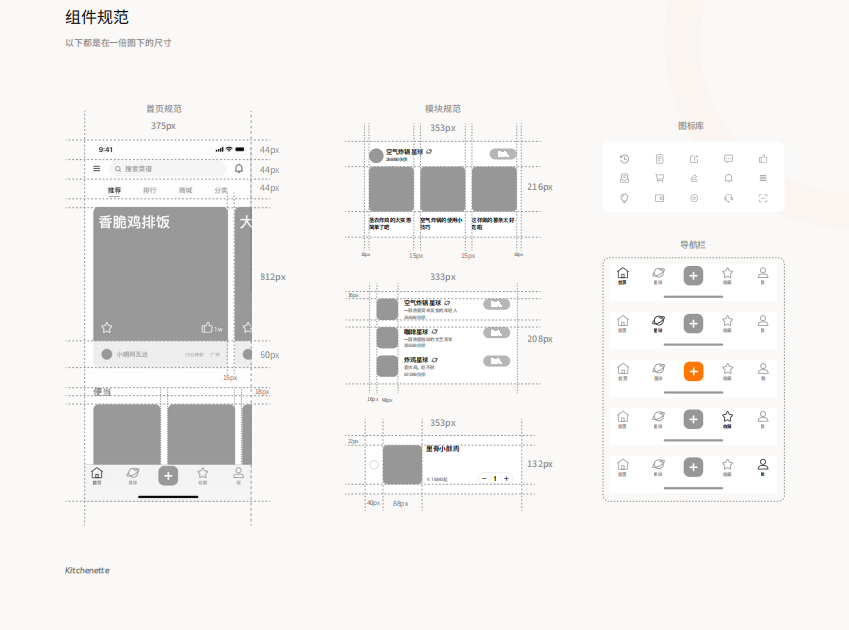Screen dimensions: 849x630
Task: Click the scan frame icon in 图标库
Action: point(763,198)
